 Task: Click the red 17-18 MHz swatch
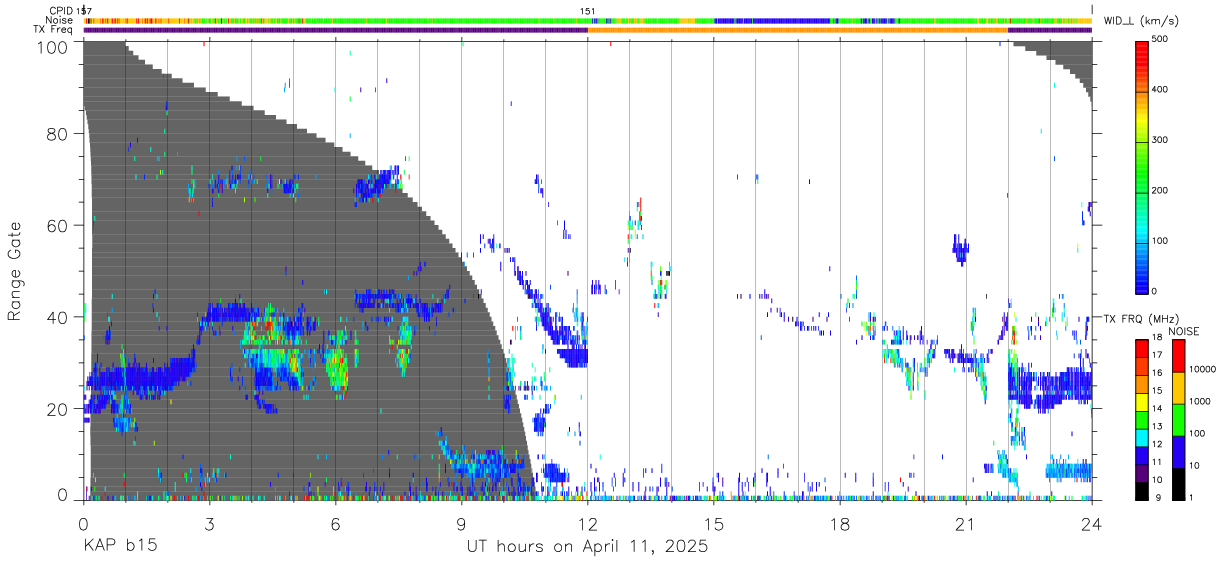click(x=1142, y=349)
